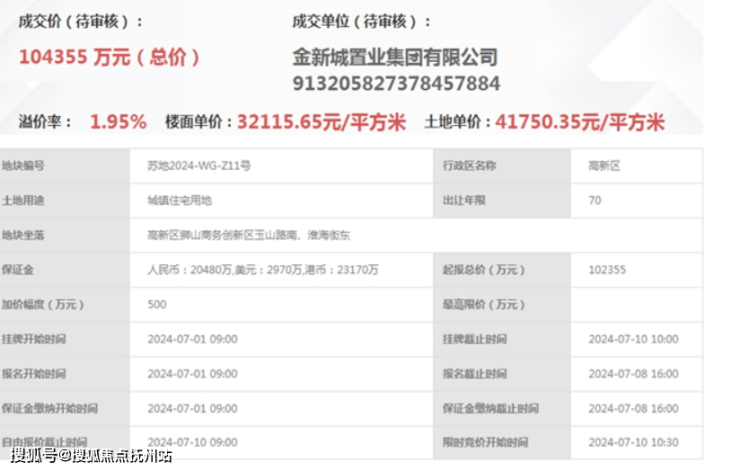The width and height of the screenshot is (740, 471).
Task: Click the credit code 913205827378457884
Action: (x=396, y=84)
